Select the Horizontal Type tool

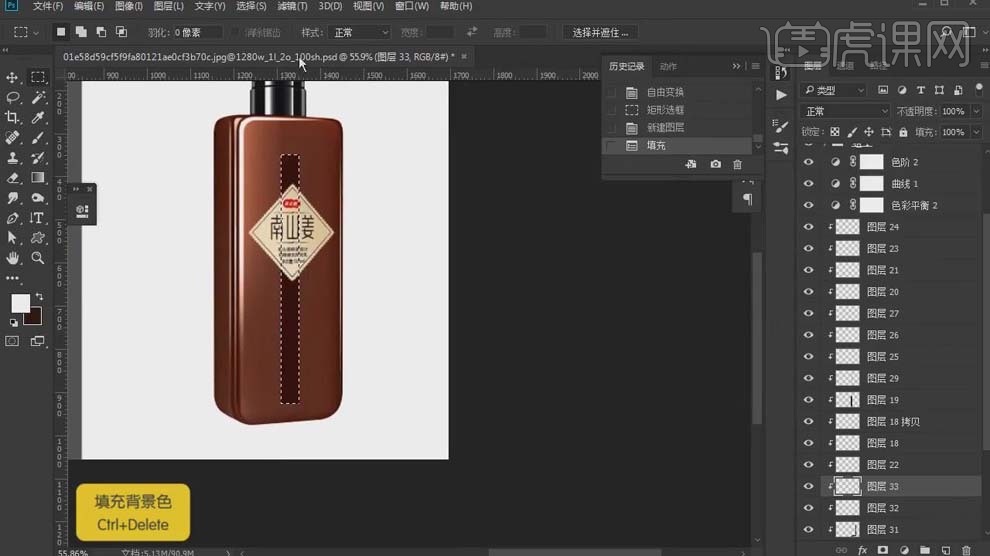38,218
